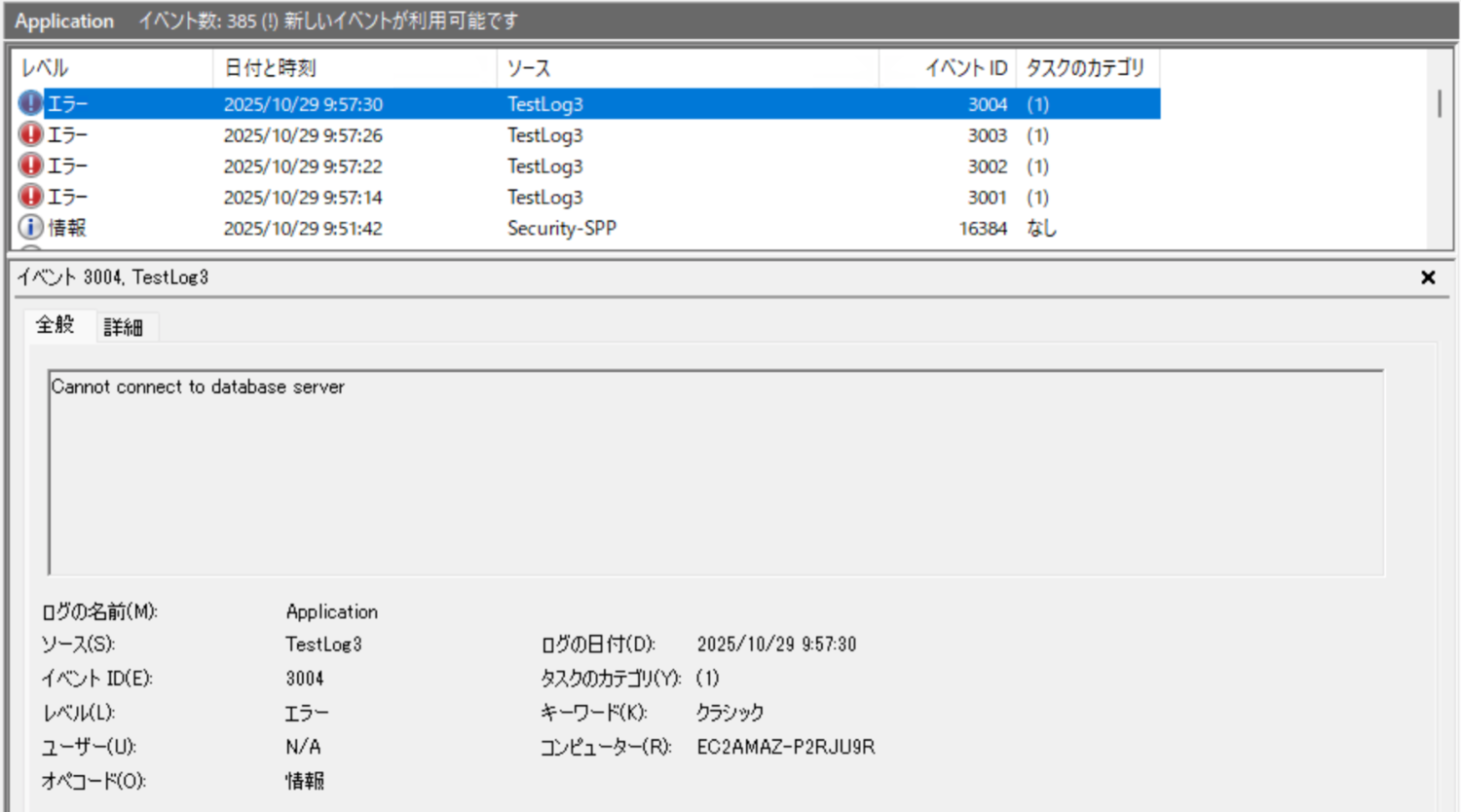Select the 全般 tab
This screenshot has height=812, width=1461.
56,325
